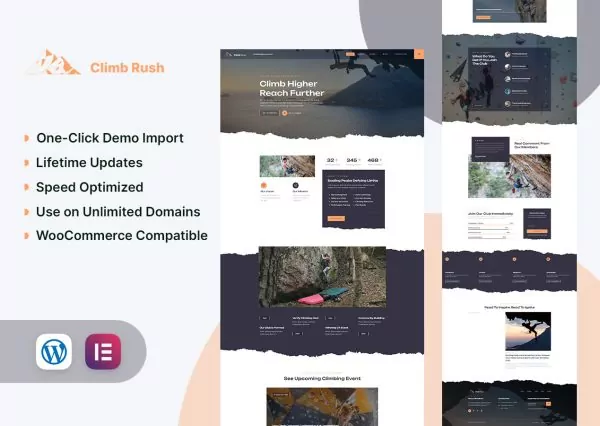Click the orange square button in mockup header corner

point(419,54)
